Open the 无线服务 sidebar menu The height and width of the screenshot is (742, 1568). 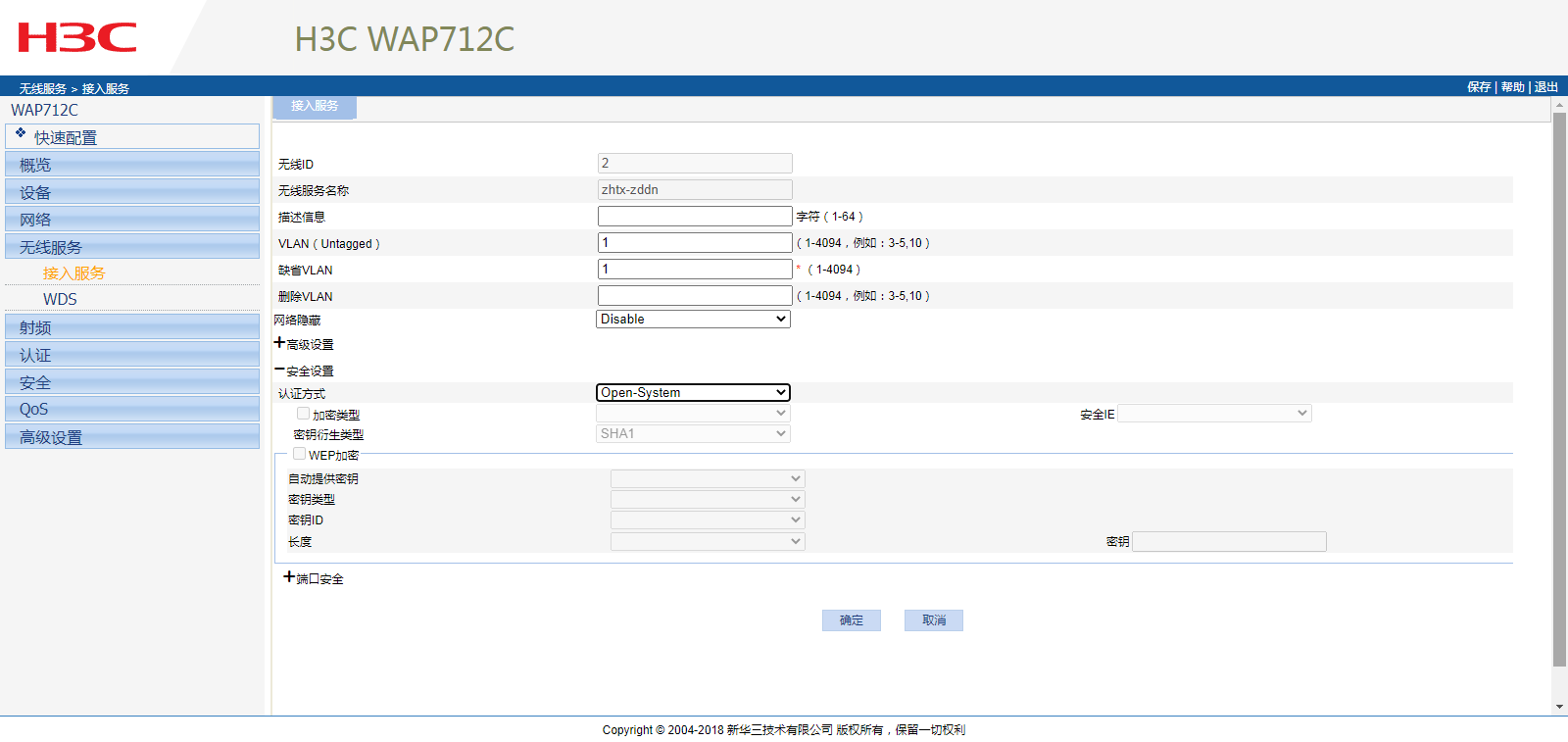132,246
